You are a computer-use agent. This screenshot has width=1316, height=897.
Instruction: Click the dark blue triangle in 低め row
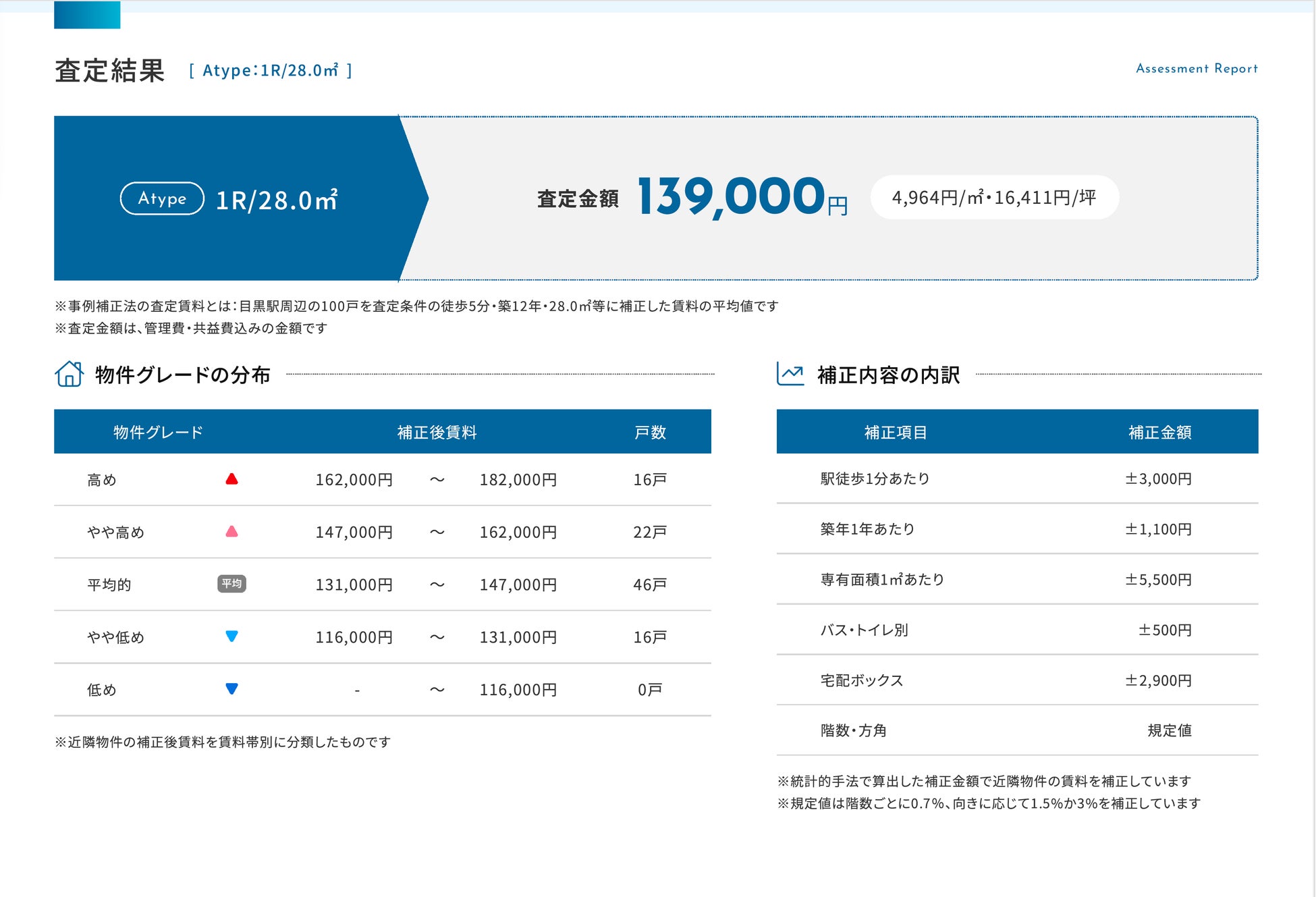(x=231, y=689)
